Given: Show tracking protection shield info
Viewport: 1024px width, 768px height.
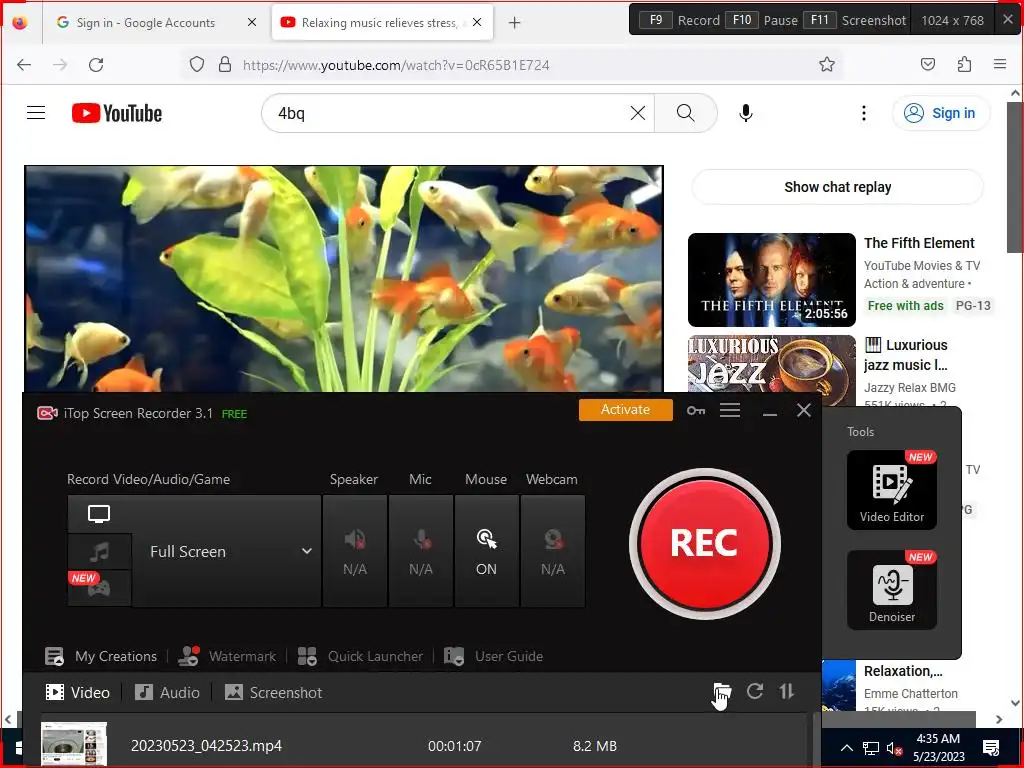Looking at the screenshot, I should [x=197, y=64].
